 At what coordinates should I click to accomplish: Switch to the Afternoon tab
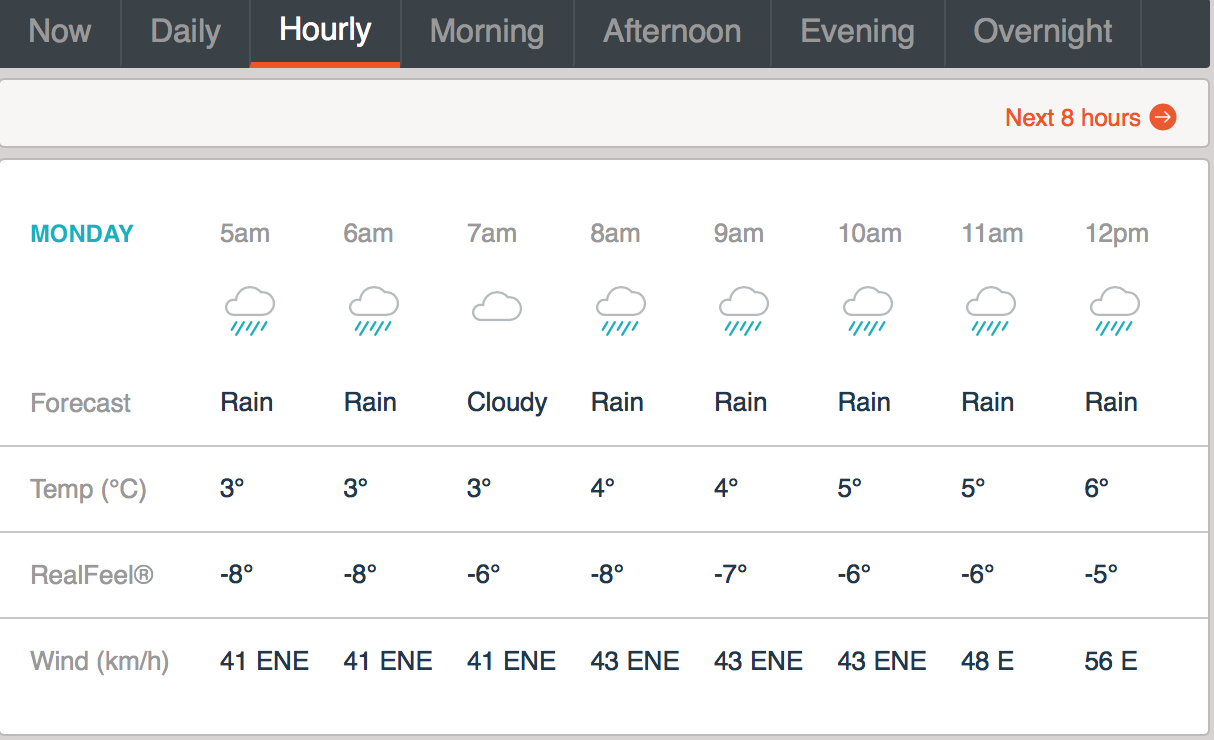(672, 31)
